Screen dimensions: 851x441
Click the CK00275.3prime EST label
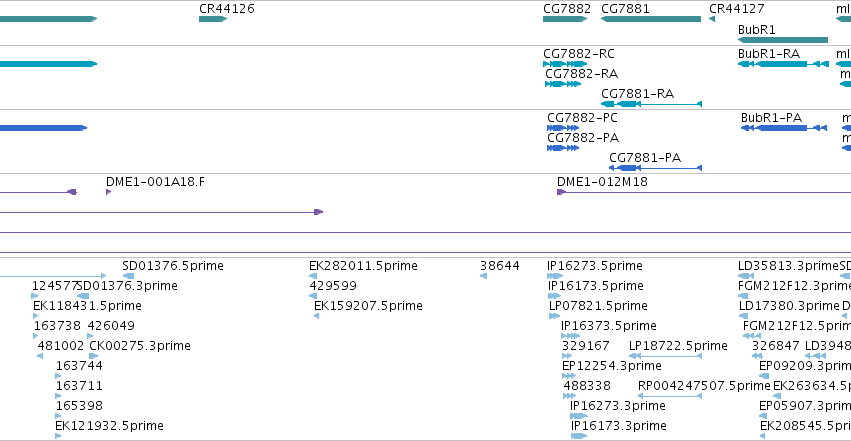pos(140,346)
